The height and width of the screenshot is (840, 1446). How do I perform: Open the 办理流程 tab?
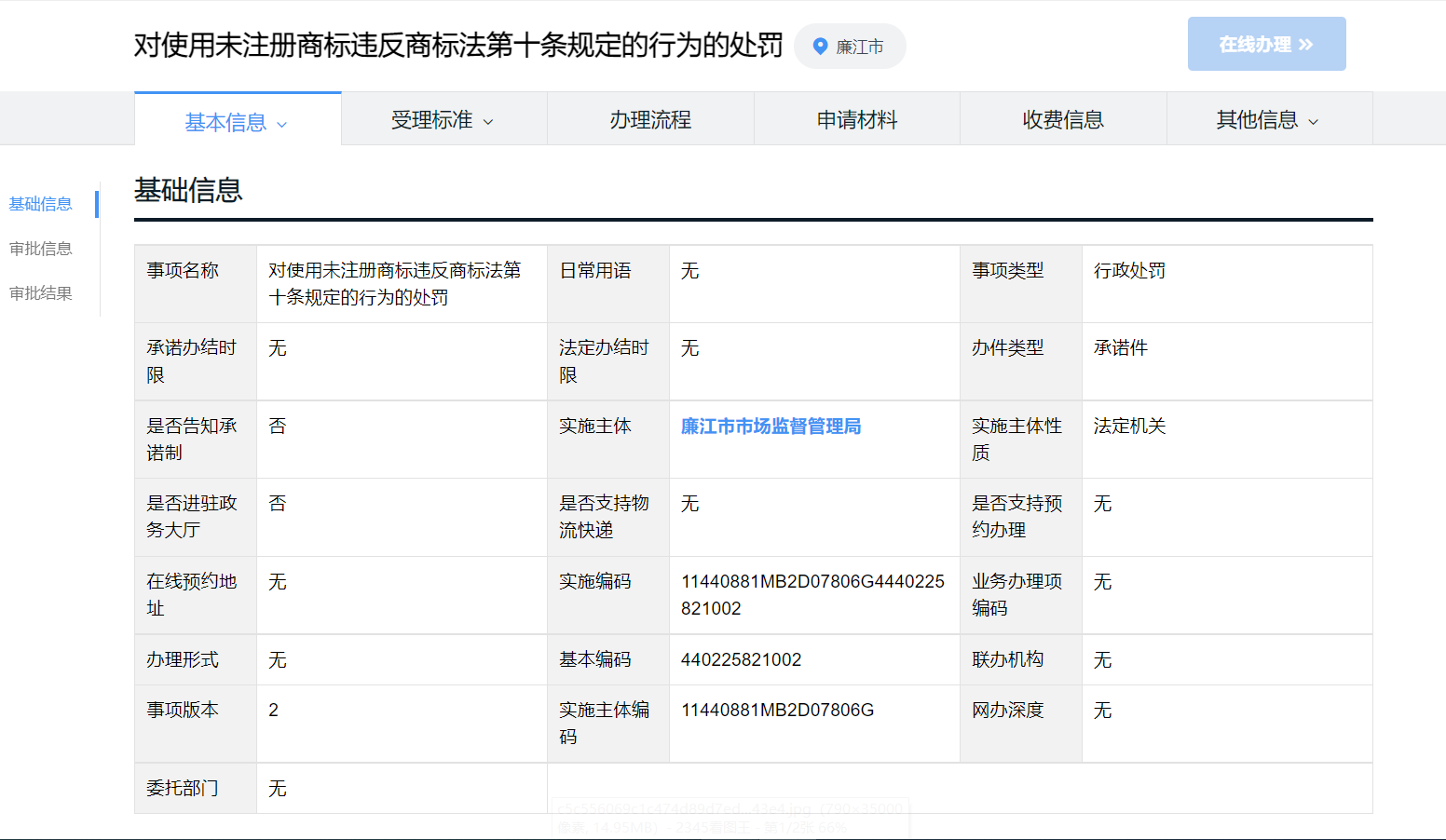pos(650,120)
